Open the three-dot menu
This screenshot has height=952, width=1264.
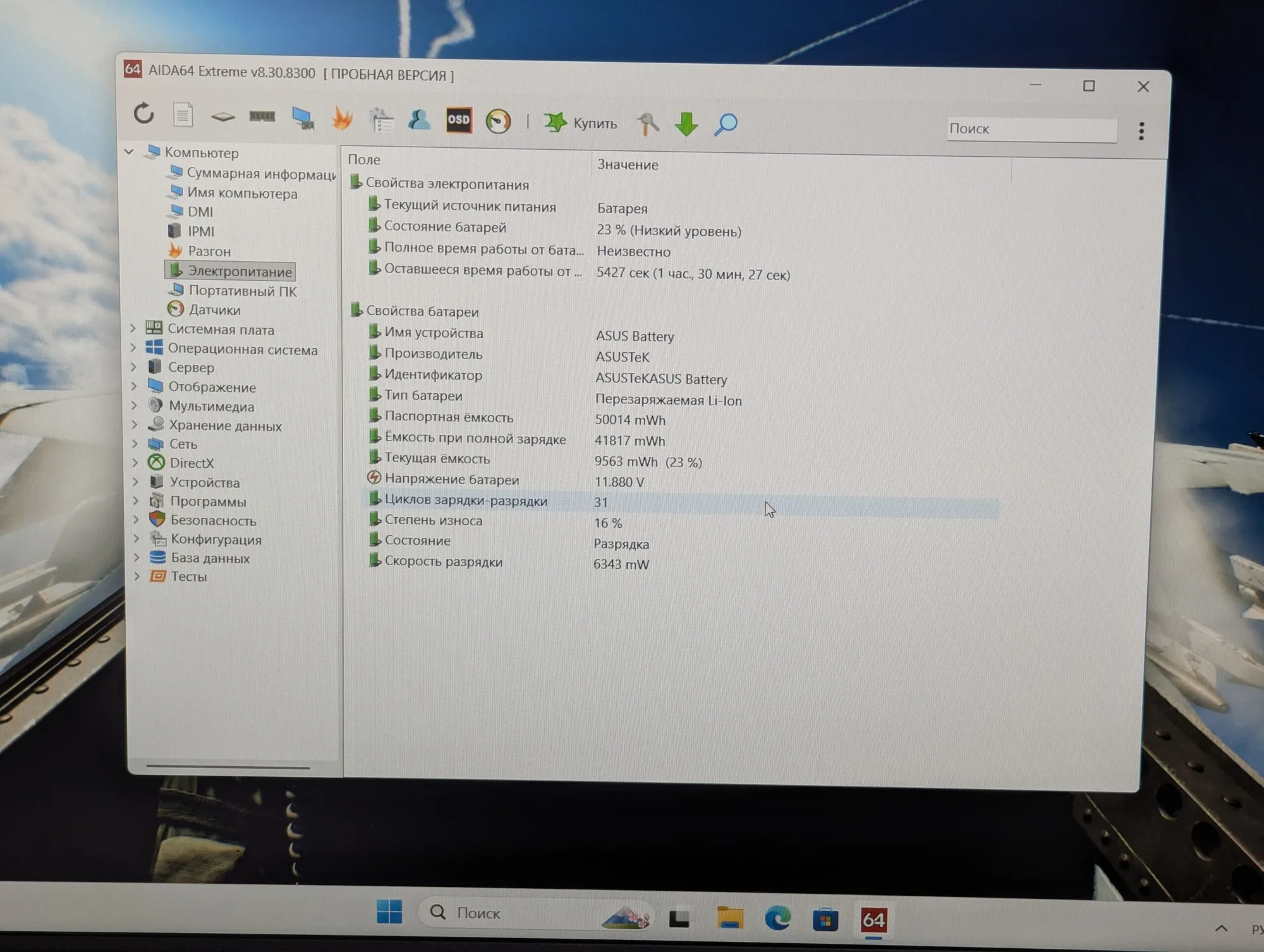tap(1141, 131)
